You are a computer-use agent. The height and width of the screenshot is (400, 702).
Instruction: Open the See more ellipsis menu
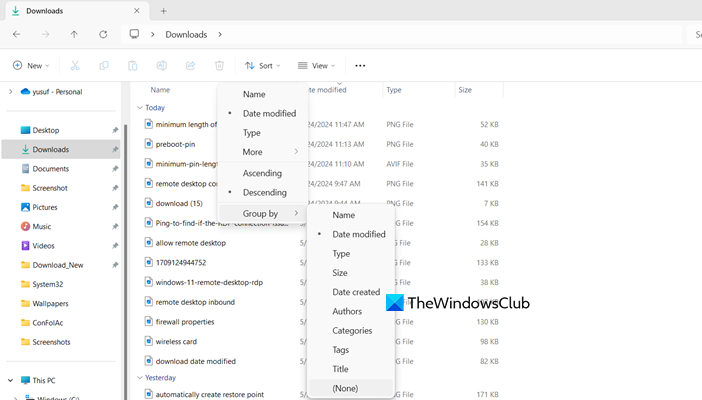tap(360, 65)
